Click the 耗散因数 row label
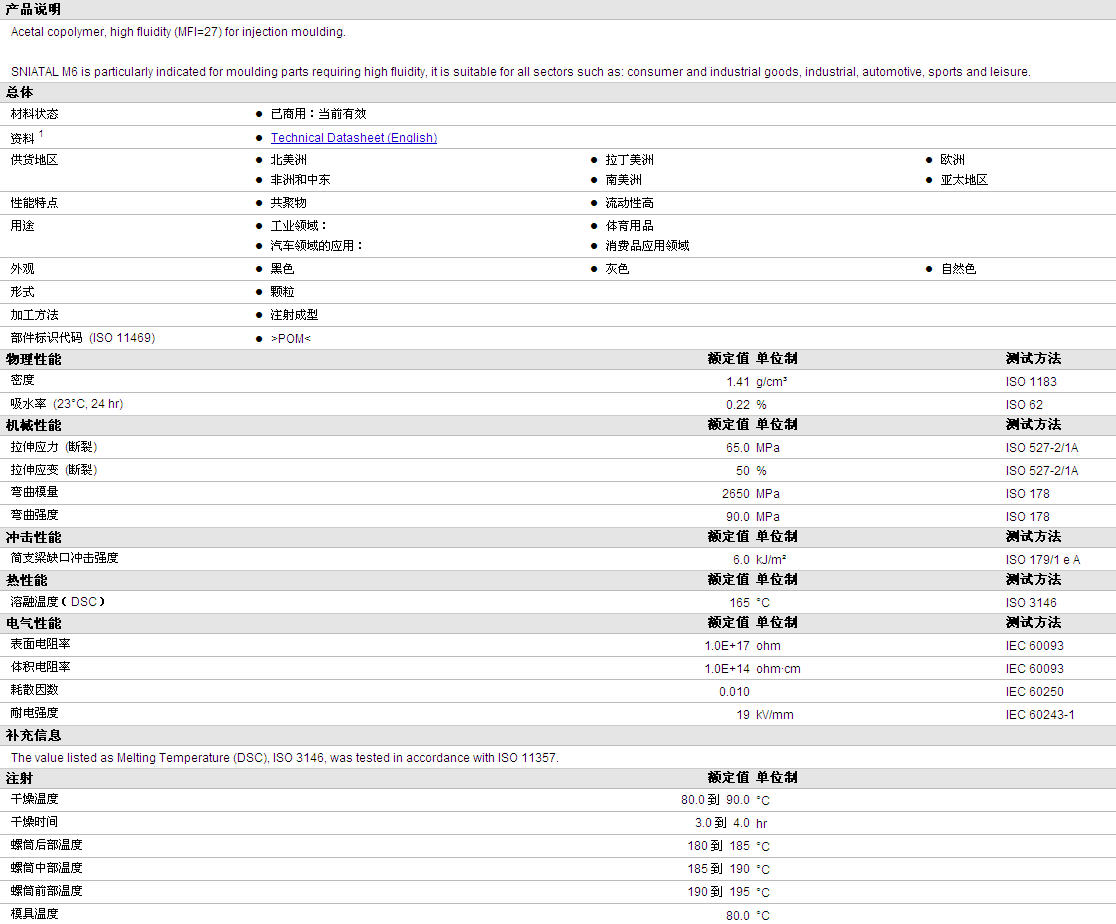 34,690
